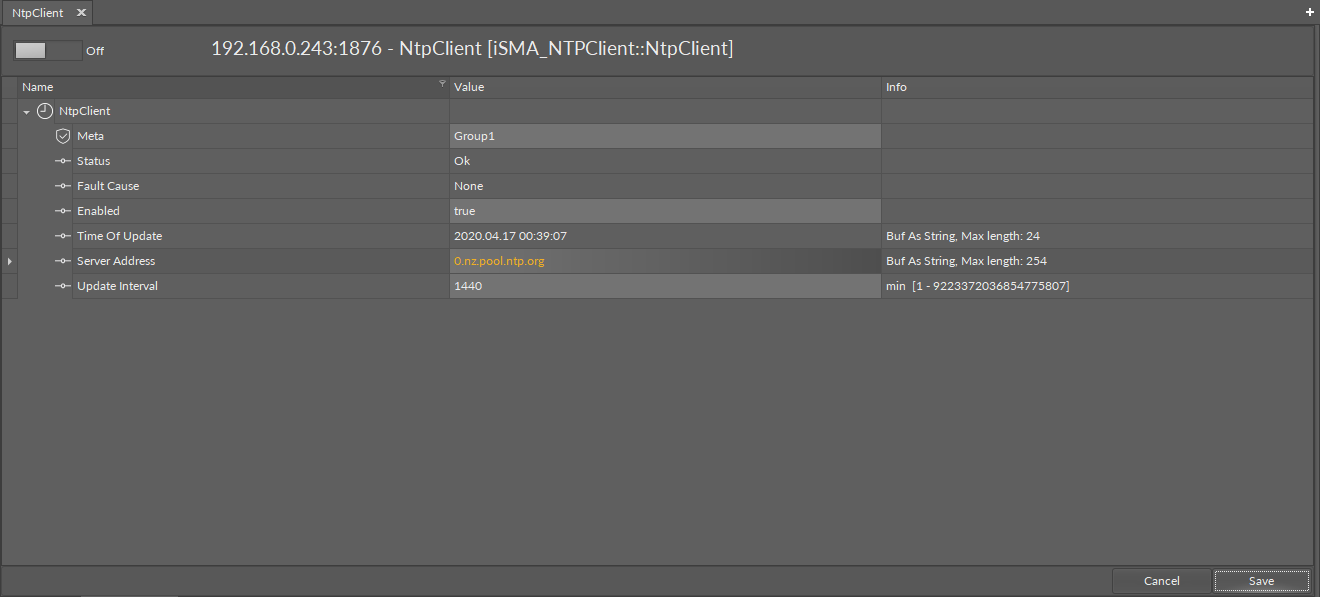Edit the Update Interval value 1440
Image resolution: width=1320 pixels, height=597 pixels.
(x=664, y=286)
